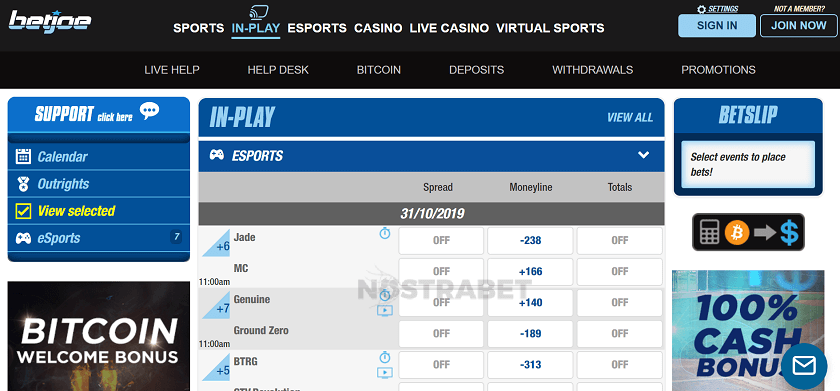Click the SIGN IN button

[717, 25]
